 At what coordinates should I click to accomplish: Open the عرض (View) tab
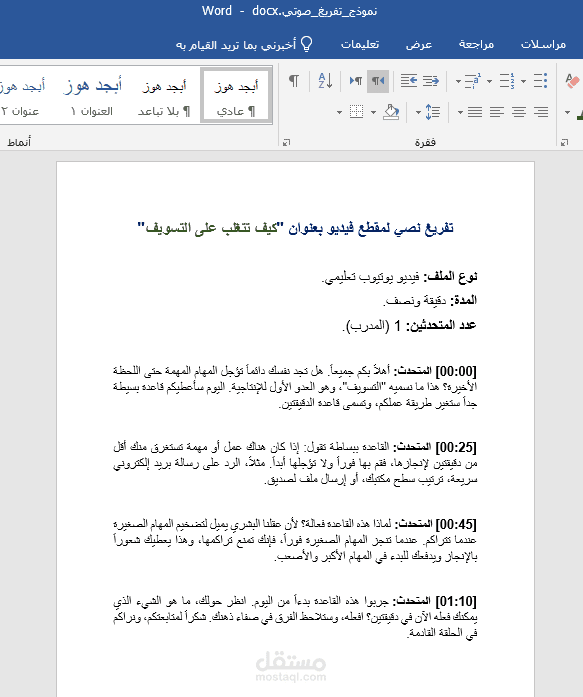419,44
